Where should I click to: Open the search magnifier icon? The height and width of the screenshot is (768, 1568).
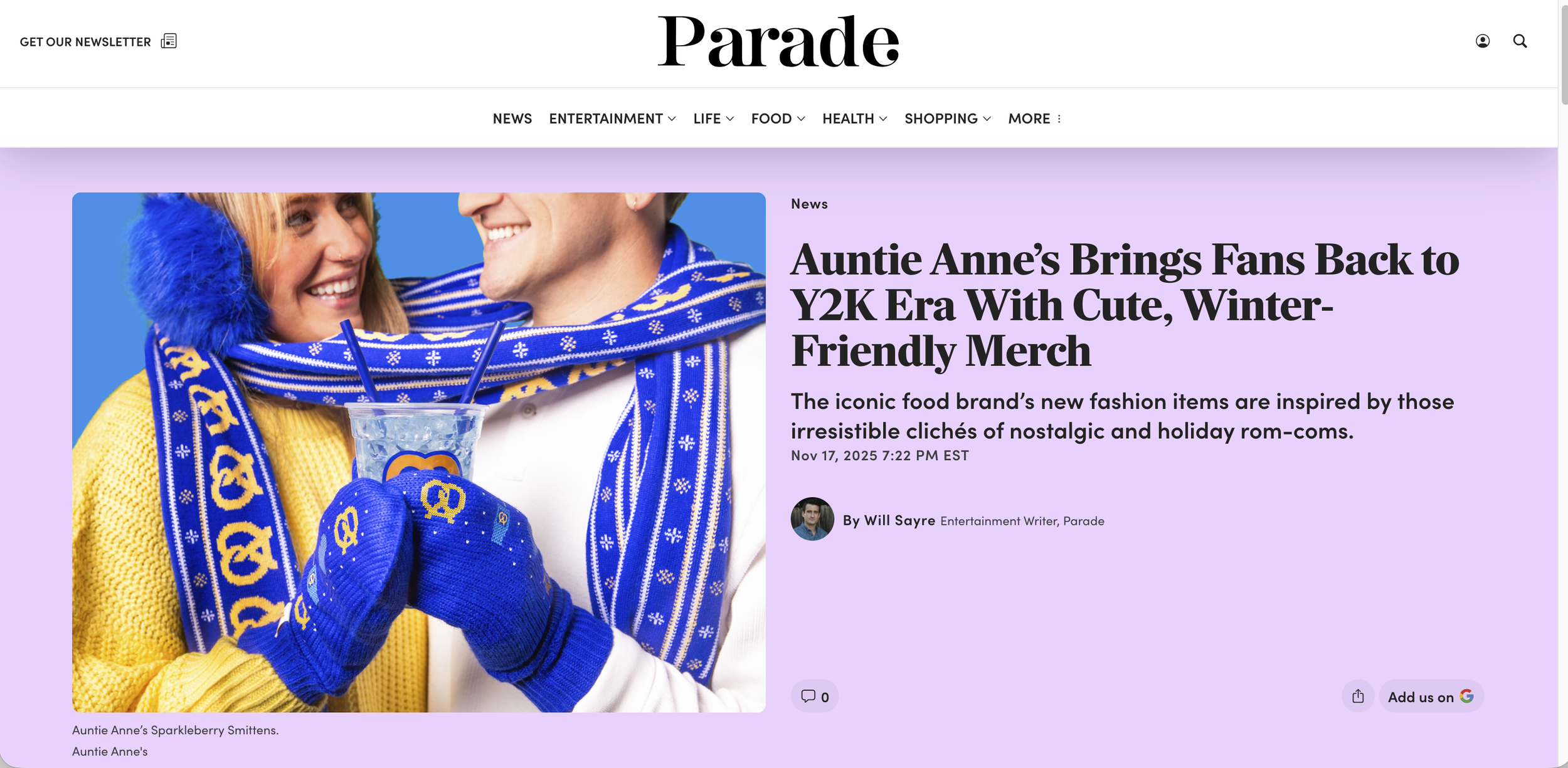[x=1520, y=41]
